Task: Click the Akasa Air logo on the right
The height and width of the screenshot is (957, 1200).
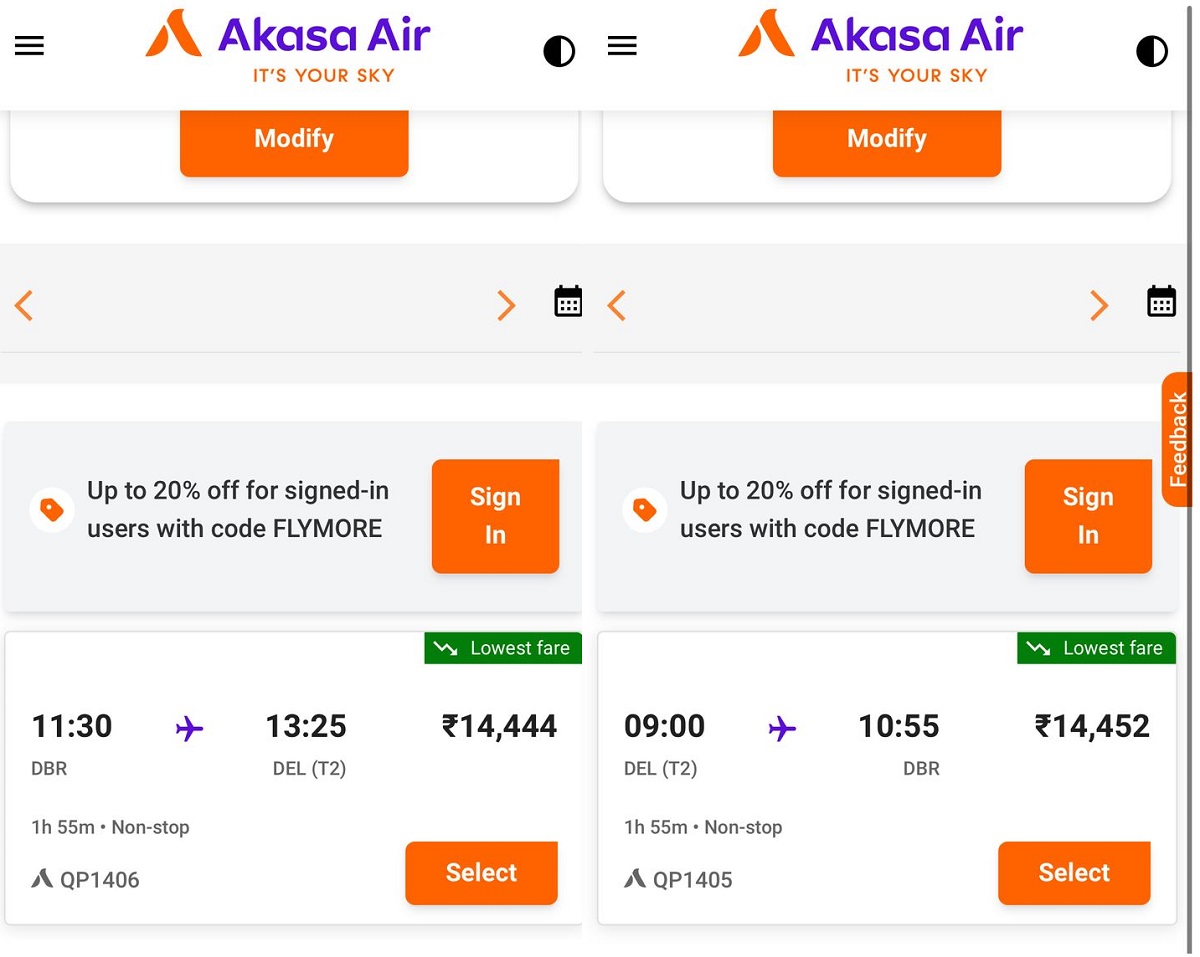Action: (881, 46)
